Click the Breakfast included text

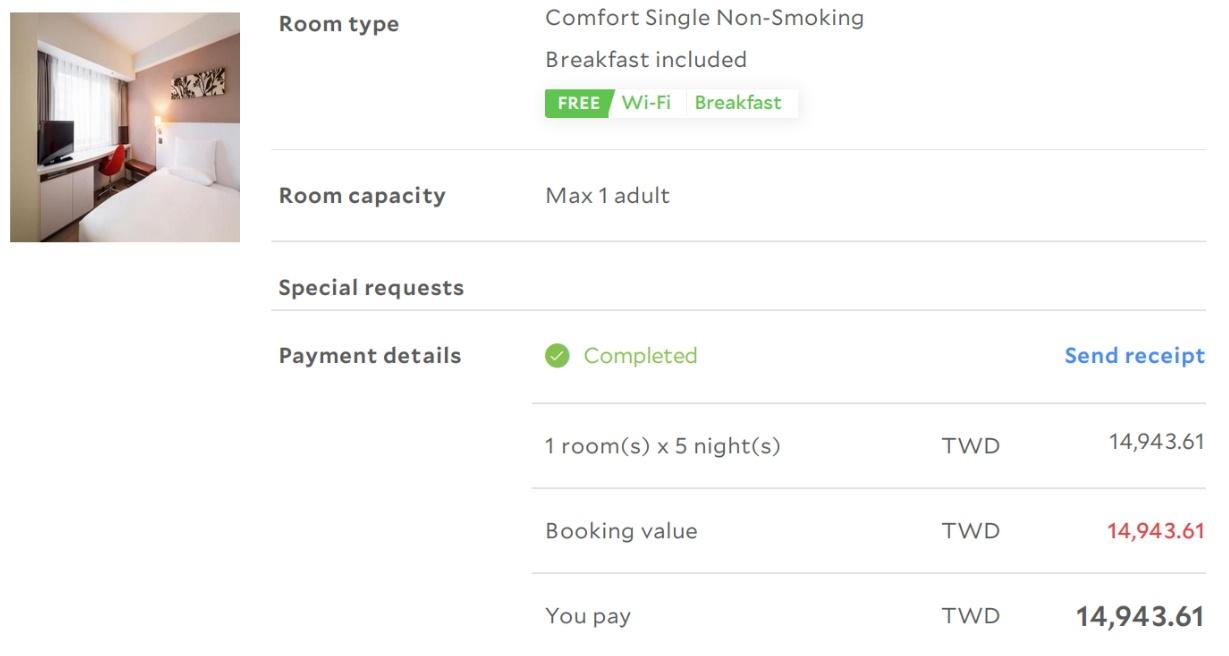(x=646, y=60)
